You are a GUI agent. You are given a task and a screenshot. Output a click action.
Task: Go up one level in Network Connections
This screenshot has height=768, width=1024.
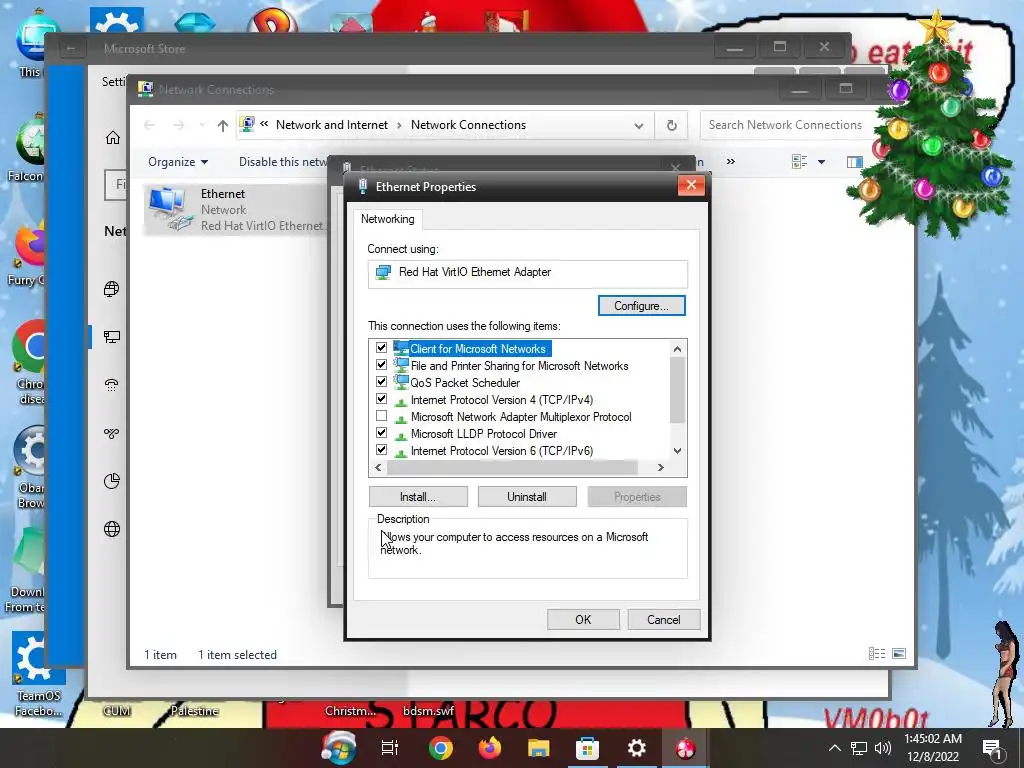[x=223, y=125]
